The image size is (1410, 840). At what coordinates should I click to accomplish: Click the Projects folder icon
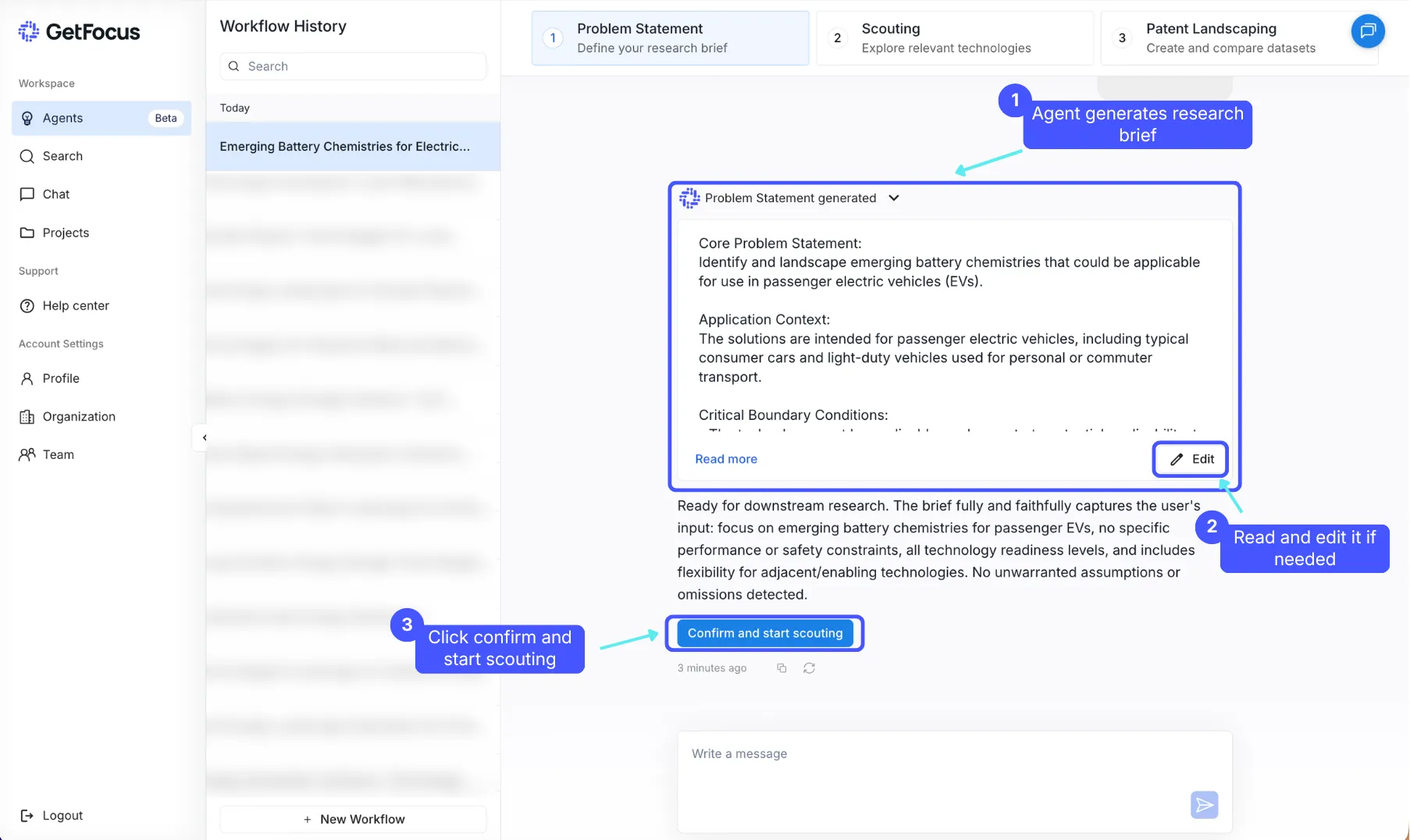[27, 233]
